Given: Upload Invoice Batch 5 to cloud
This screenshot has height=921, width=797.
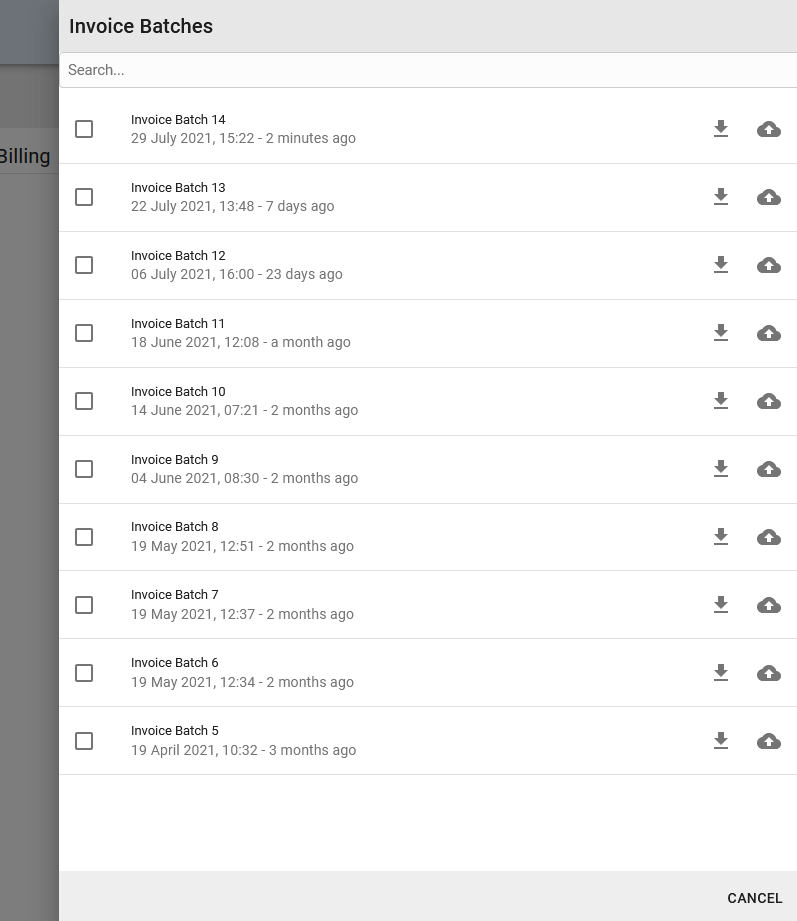Looking at the screenshot, I should [769, 741].
